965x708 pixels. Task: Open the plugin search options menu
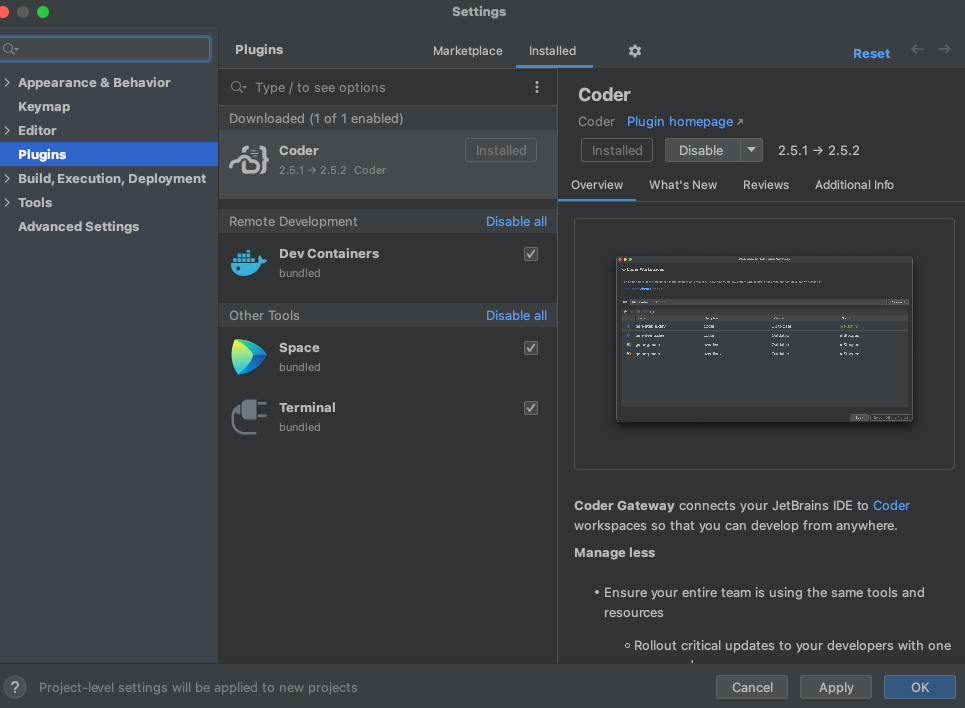point(536,87)
